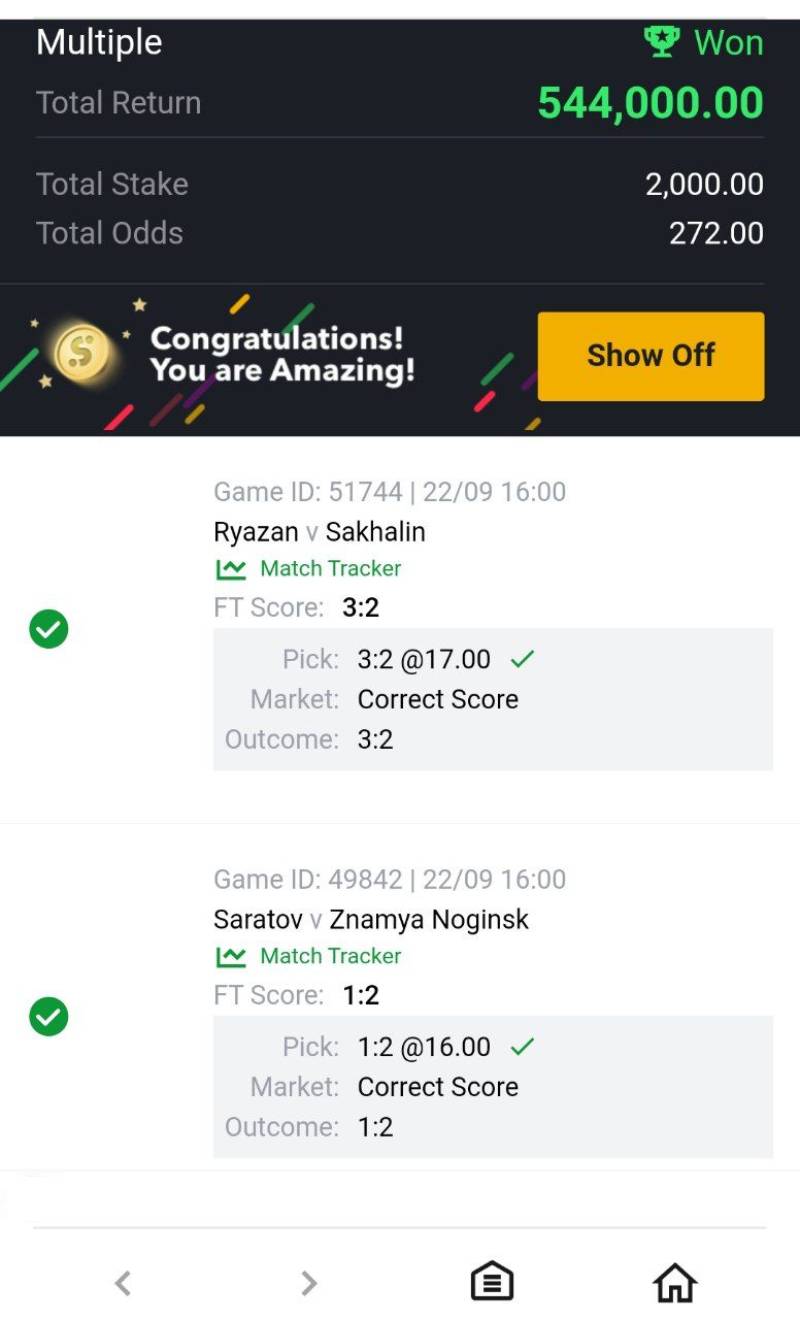Viewport: 800px width, 1320px height.
Task: Open Match Tracker for Ryazan v Sakhalin
Action: coord(330,569)
